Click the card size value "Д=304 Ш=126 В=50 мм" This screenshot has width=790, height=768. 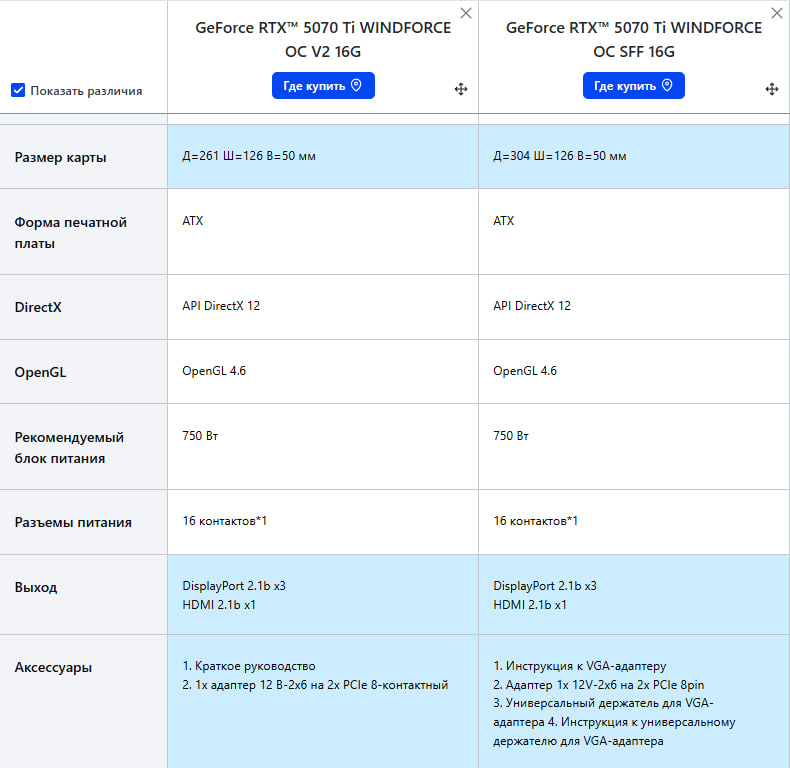560,156
